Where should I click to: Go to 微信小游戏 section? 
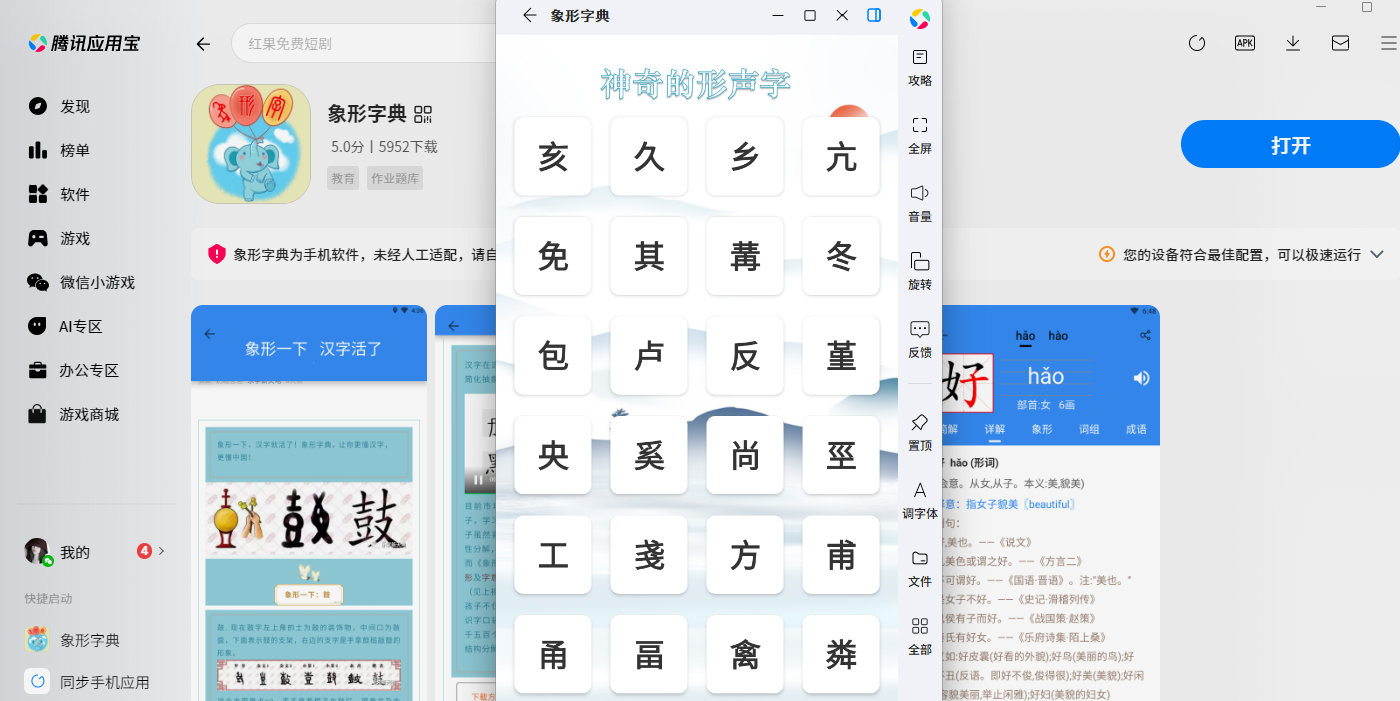click(x=81, y=282)
